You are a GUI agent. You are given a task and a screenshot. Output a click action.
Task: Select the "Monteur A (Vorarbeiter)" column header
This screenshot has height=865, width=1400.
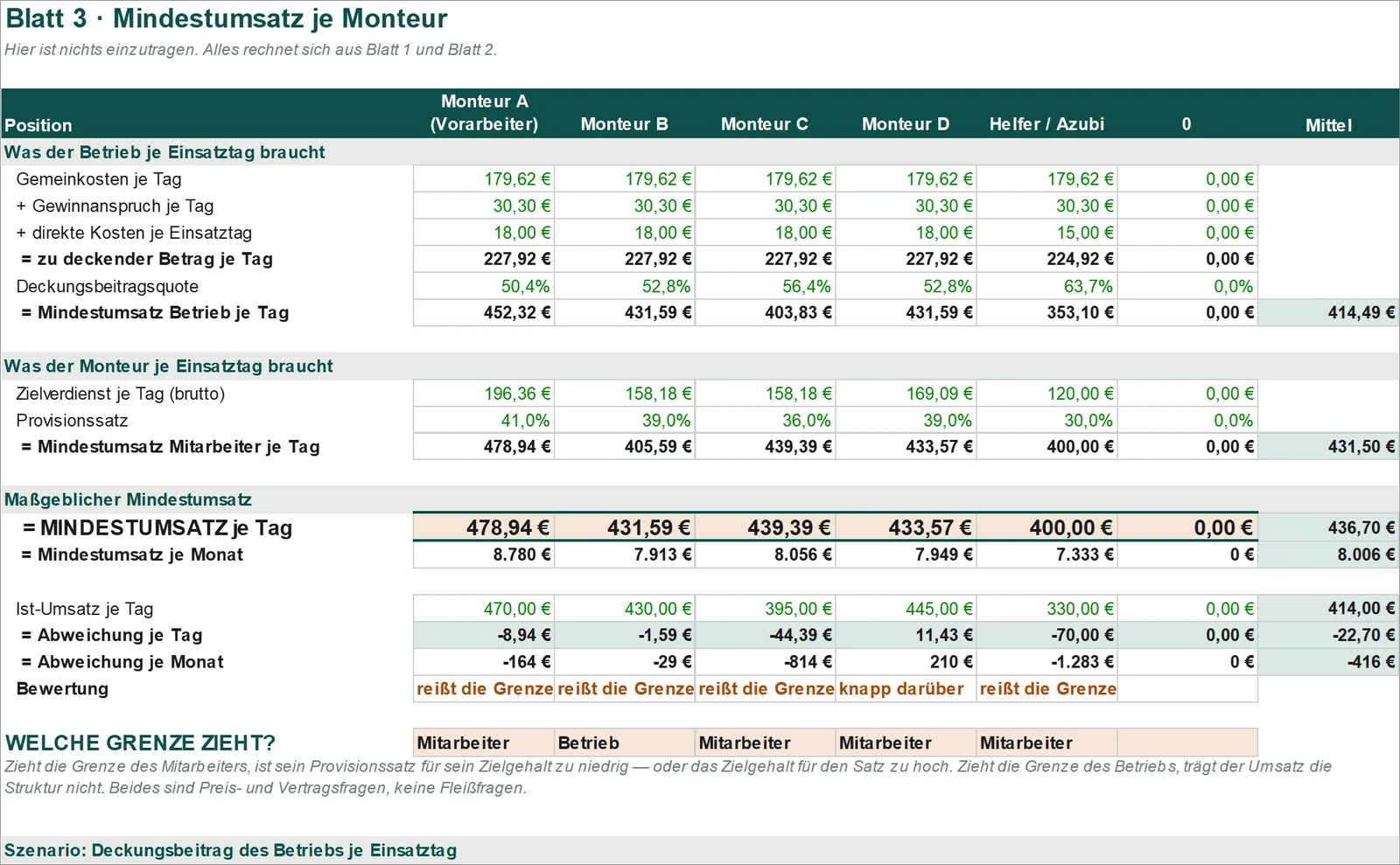point(484,113)
